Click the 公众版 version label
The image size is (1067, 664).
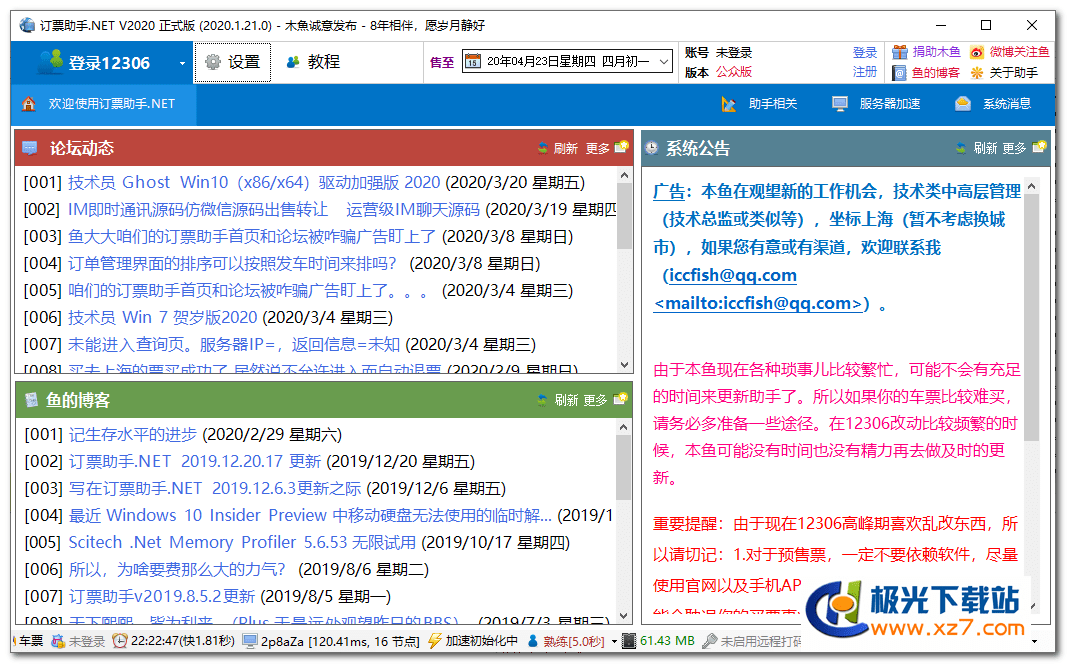[x=734, y=72]
